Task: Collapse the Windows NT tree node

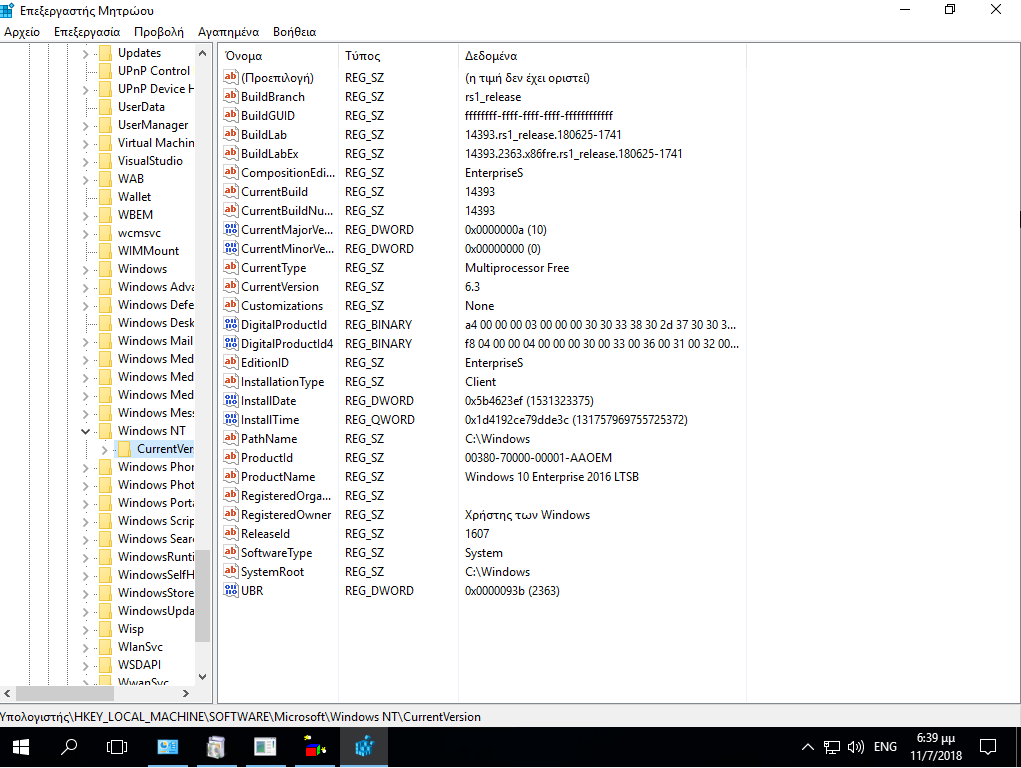Action: point(85,431)
